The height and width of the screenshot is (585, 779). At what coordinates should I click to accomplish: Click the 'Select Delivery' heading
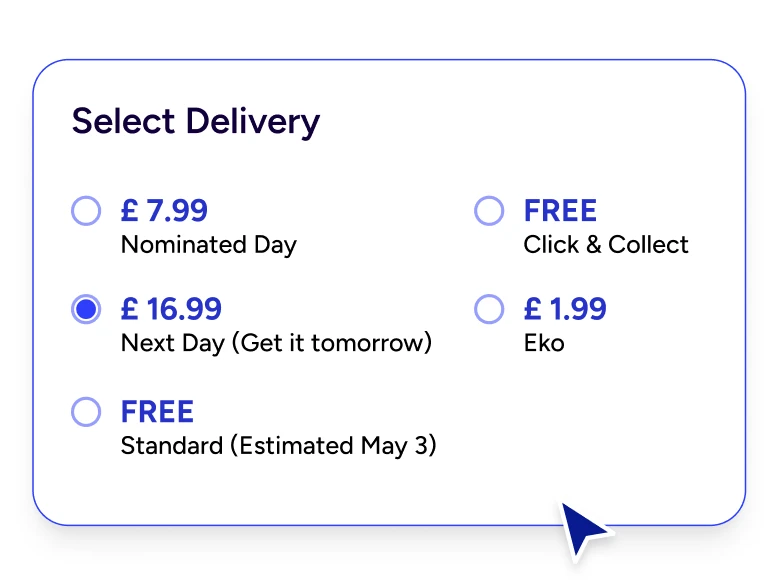click(196, 122)
